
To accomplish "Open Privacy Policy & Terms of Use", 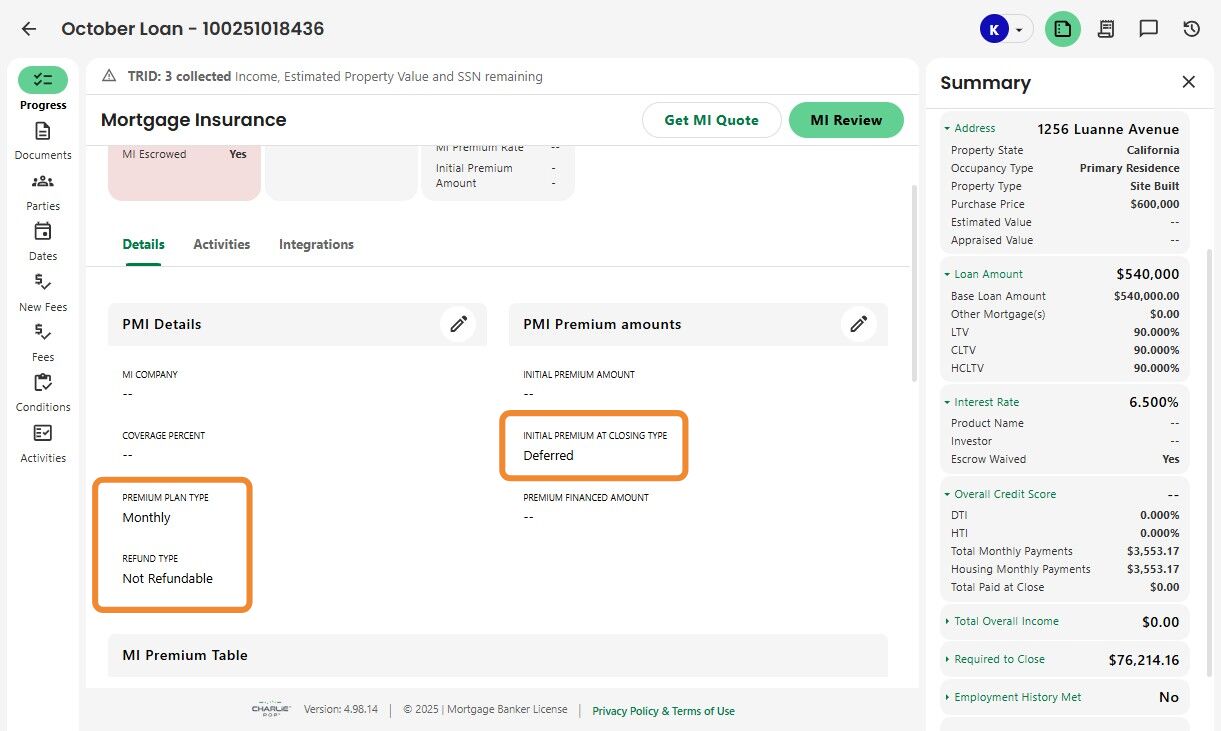I will click(663, 711).
